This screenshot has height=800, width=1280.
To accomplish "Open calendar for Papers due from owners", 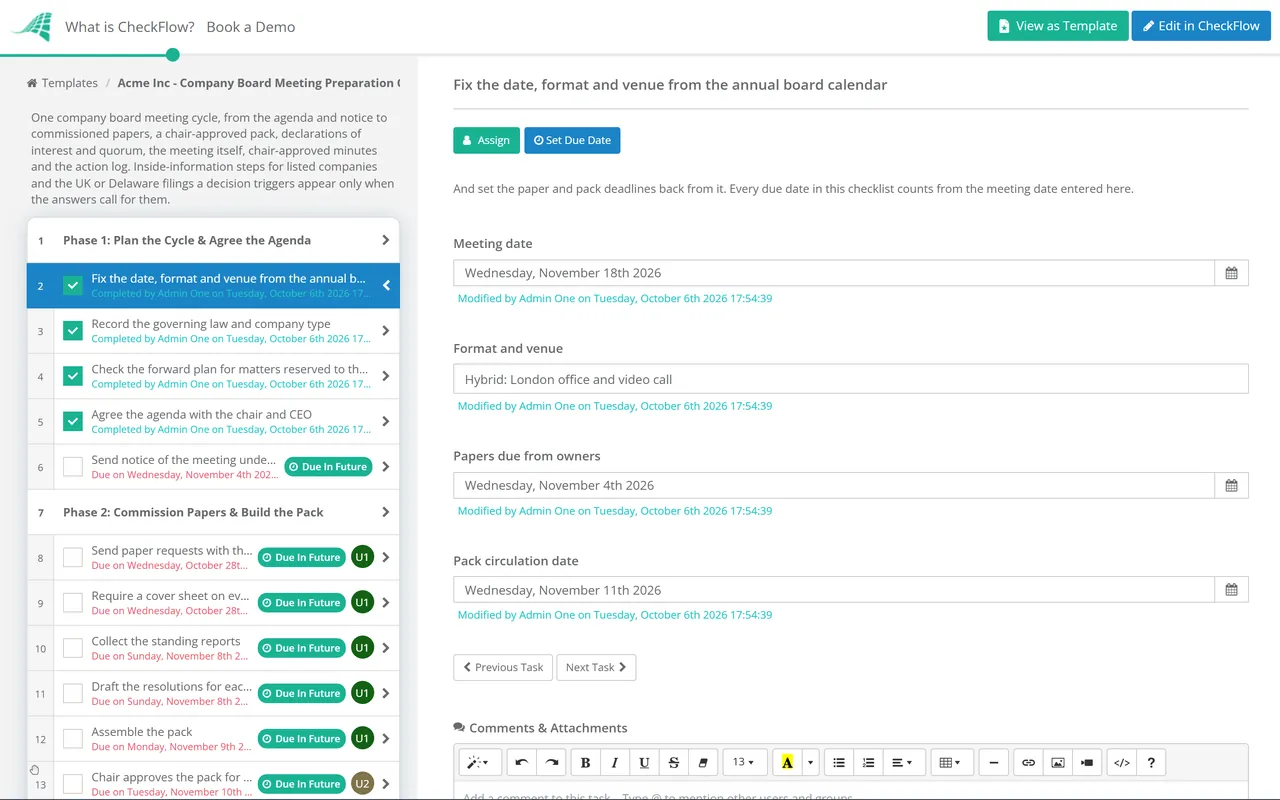I will pyautogui.click(x=1231, y=485).
